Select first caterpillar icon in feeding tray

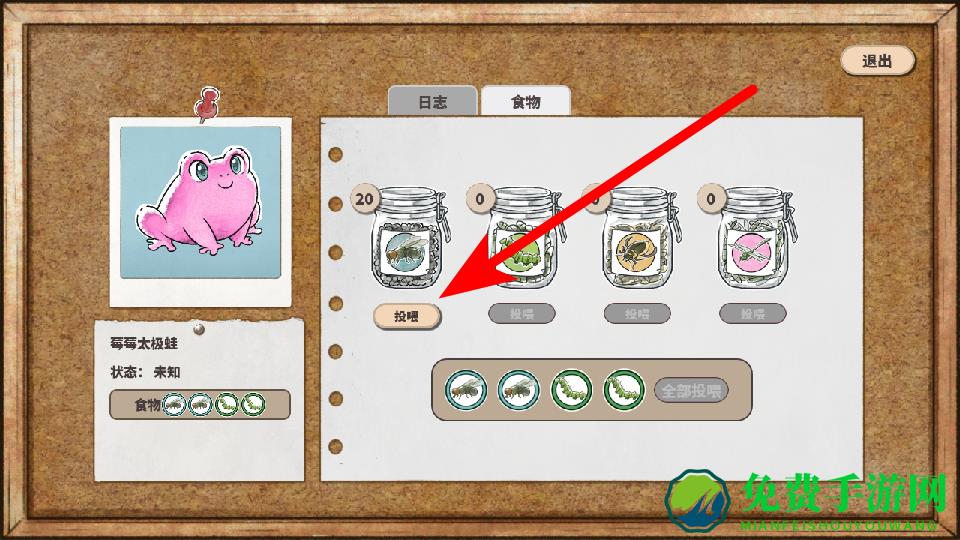(571, 390)
